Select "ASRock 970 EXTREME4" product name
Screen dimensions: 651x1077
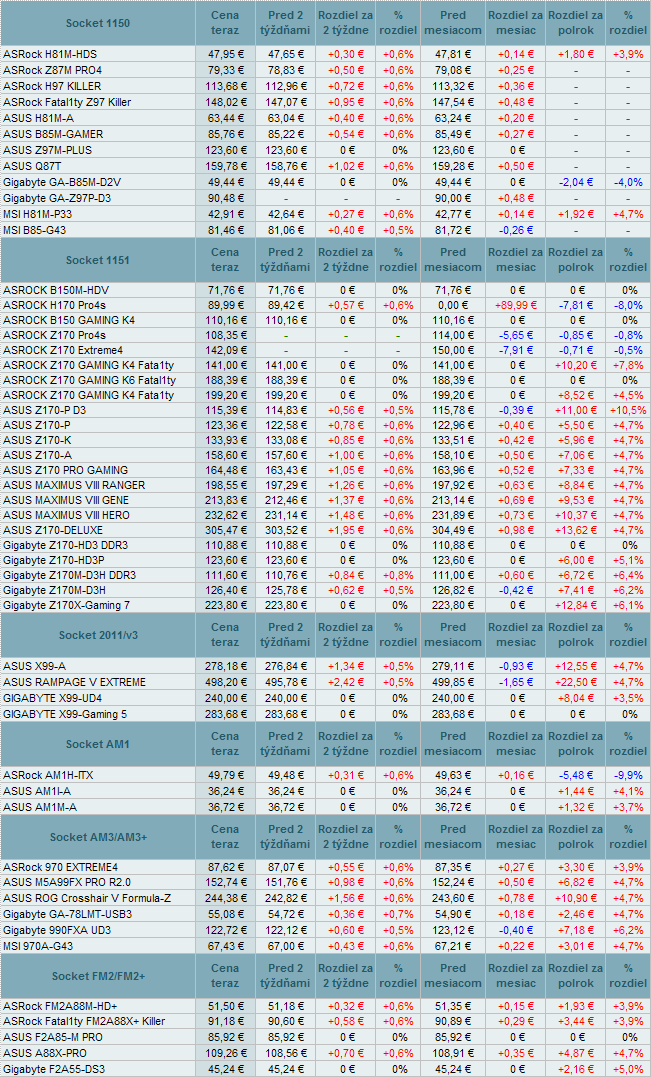tap(60, 867)
